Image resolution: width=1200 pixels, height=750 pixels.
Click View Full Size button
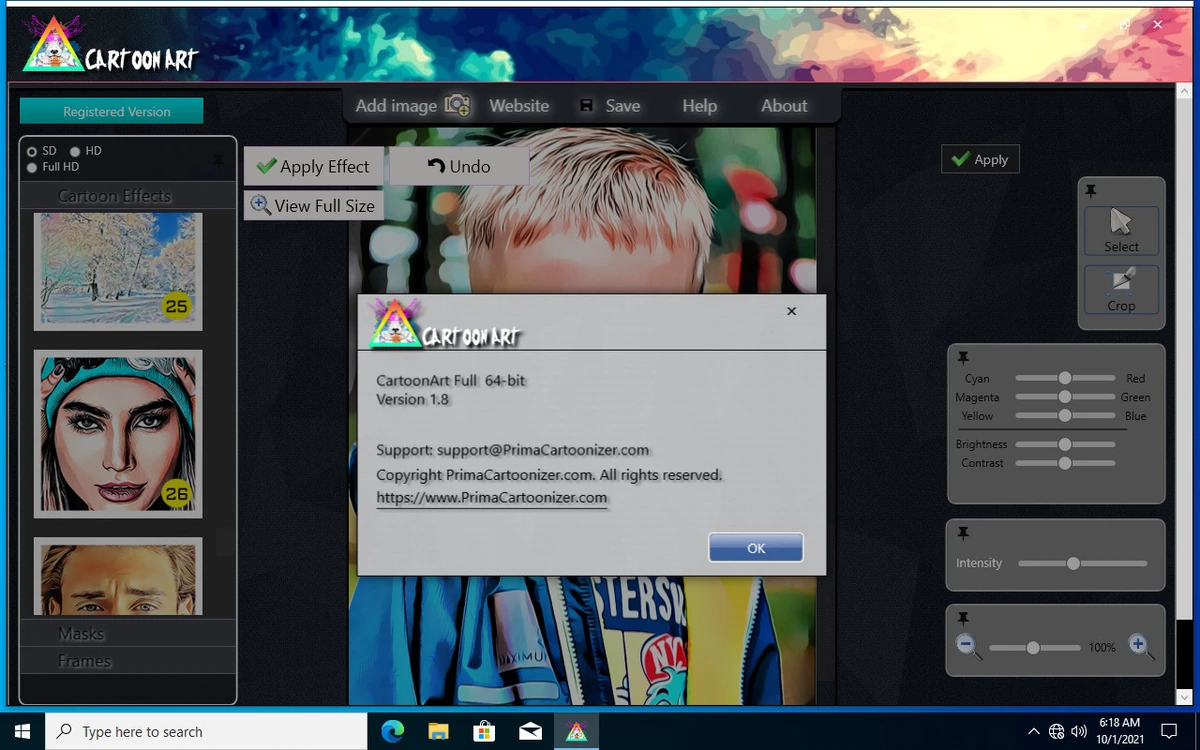(314, 205)
